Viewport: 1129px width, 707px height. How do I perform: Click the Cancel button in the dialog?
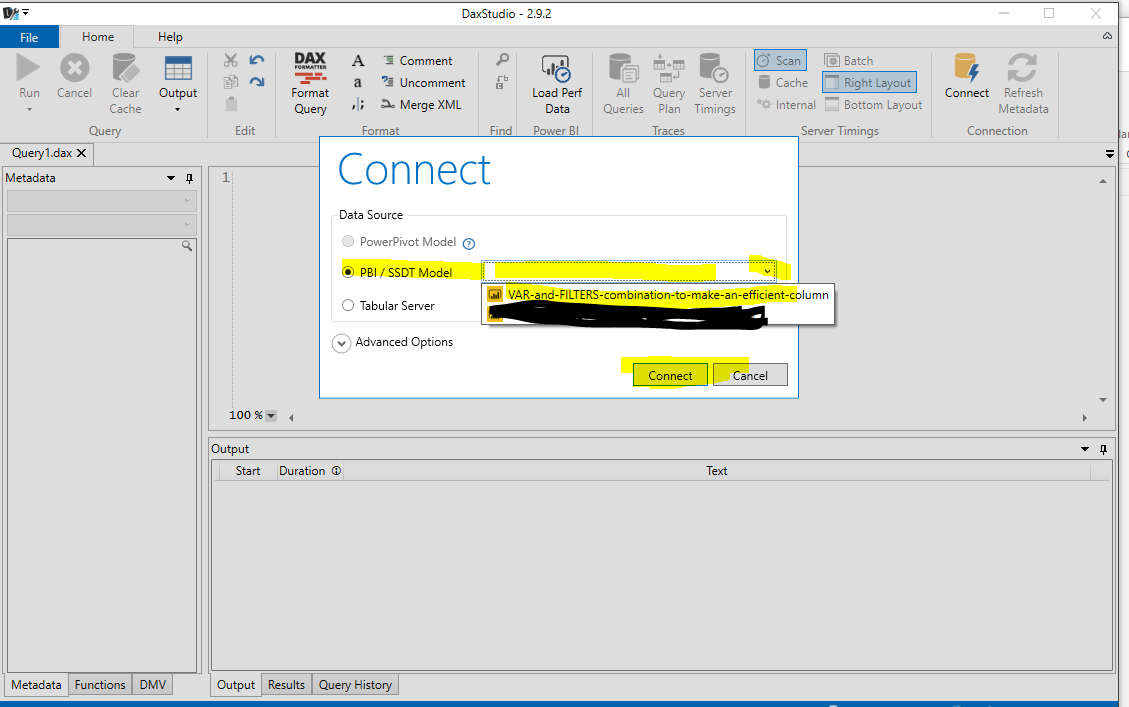(750, 375)
